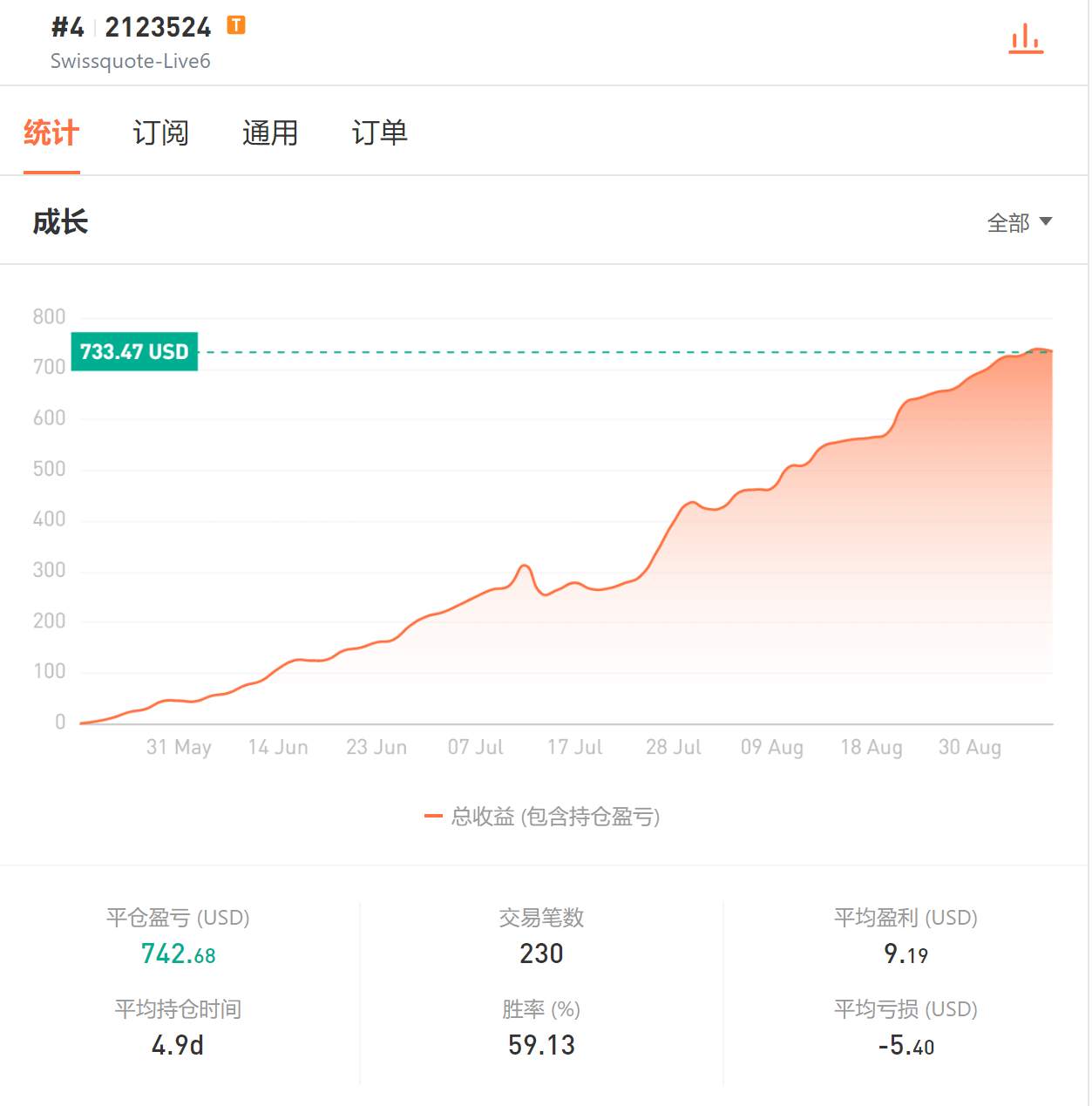Screen dimensions: 1092x1106
Task: Click the 平均持仓时间 value 4.9d
Action: pos(178,1045)
